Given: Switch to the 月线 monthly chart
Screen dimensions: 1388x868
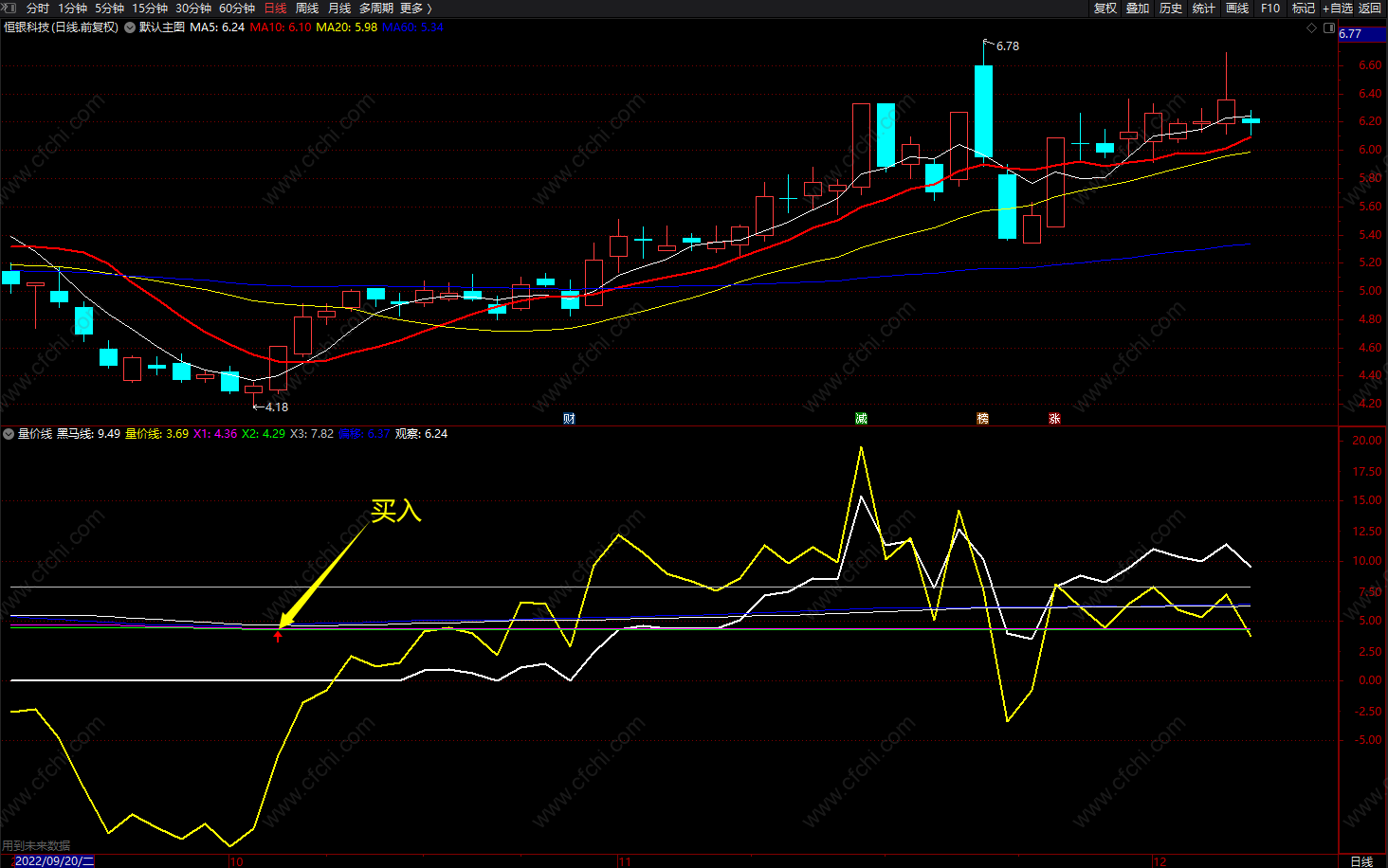Looking at the screenshot, I should pos(339,8).
